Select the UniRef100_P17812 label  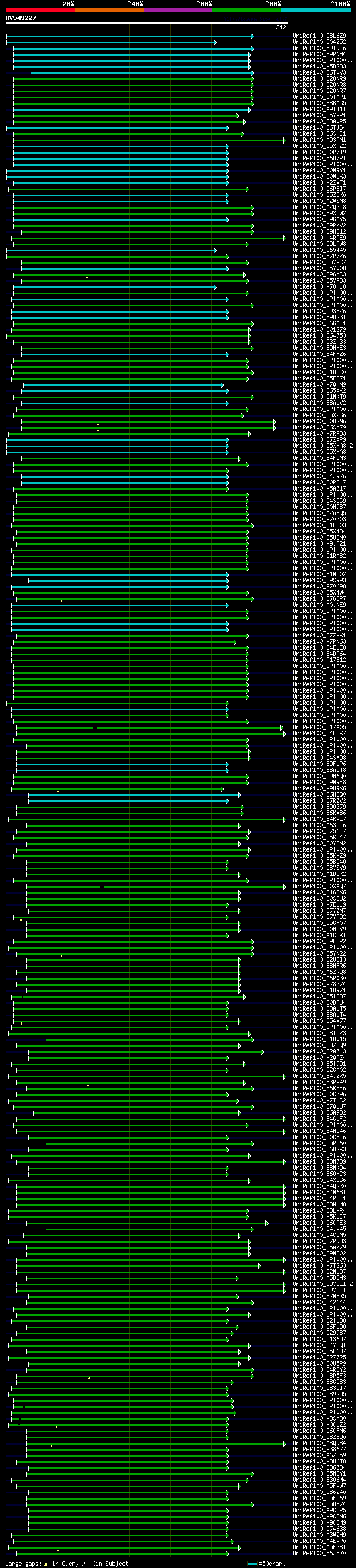point(319,660)
